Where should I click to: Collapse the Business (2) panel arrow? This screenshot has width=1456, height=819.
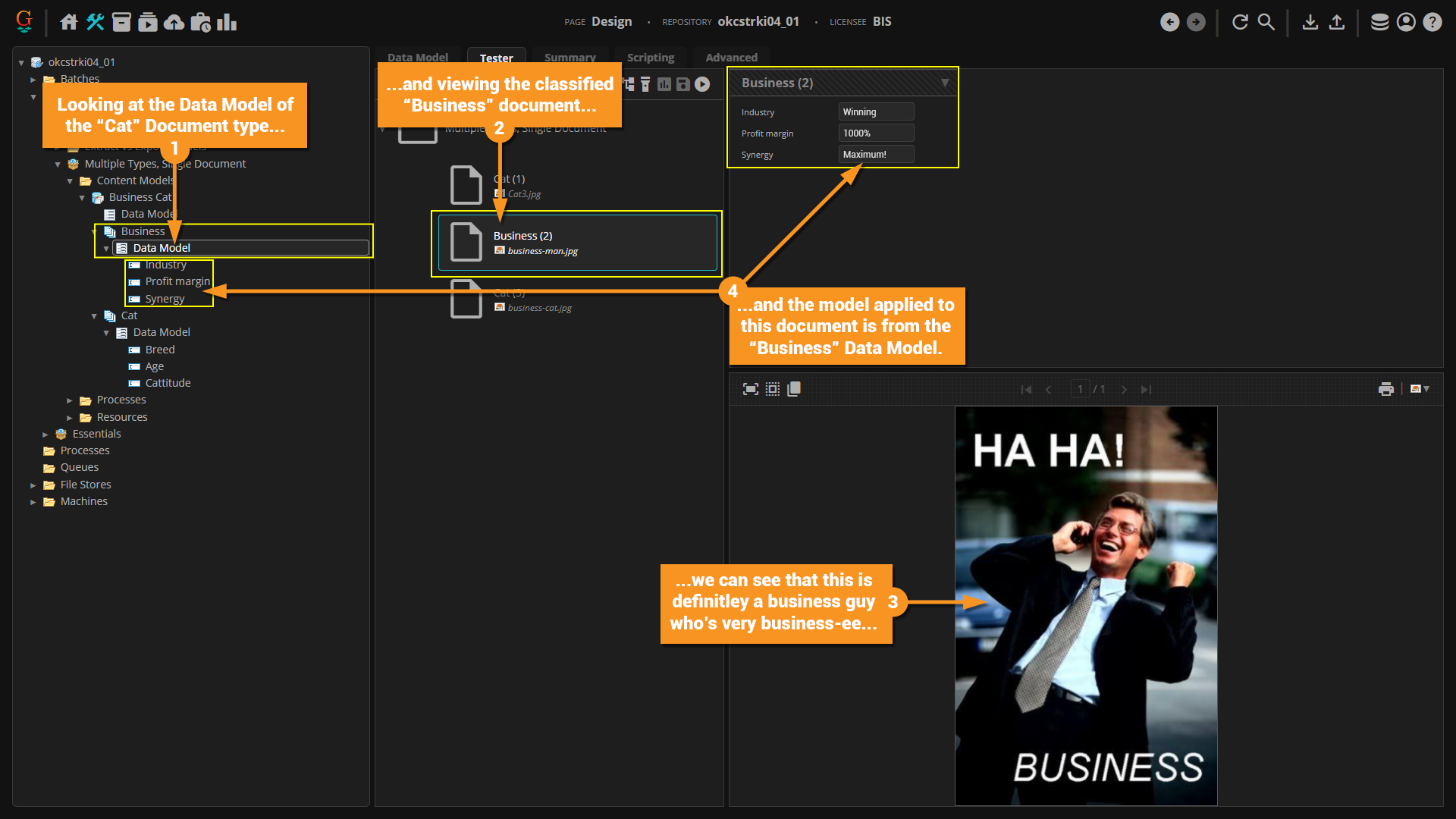click(x=944, y=83)
